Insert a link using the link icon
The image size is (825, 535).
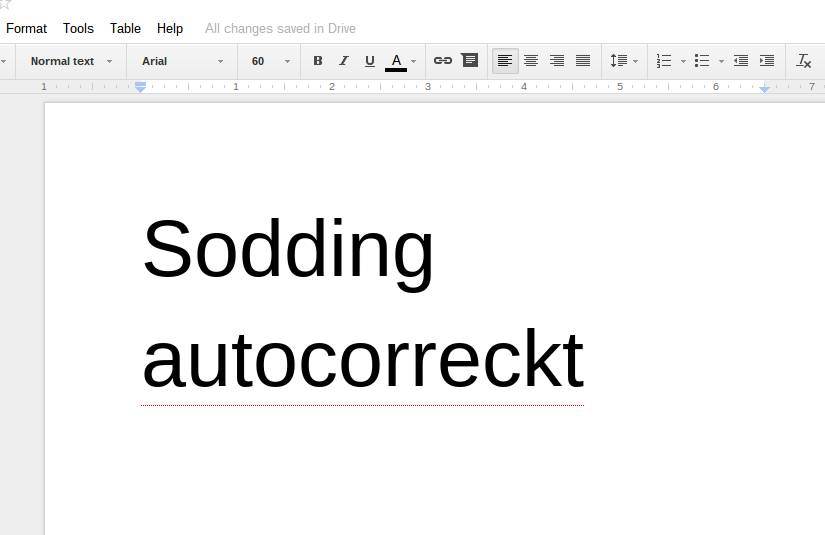pyautogui.click(x=443, y=61)
